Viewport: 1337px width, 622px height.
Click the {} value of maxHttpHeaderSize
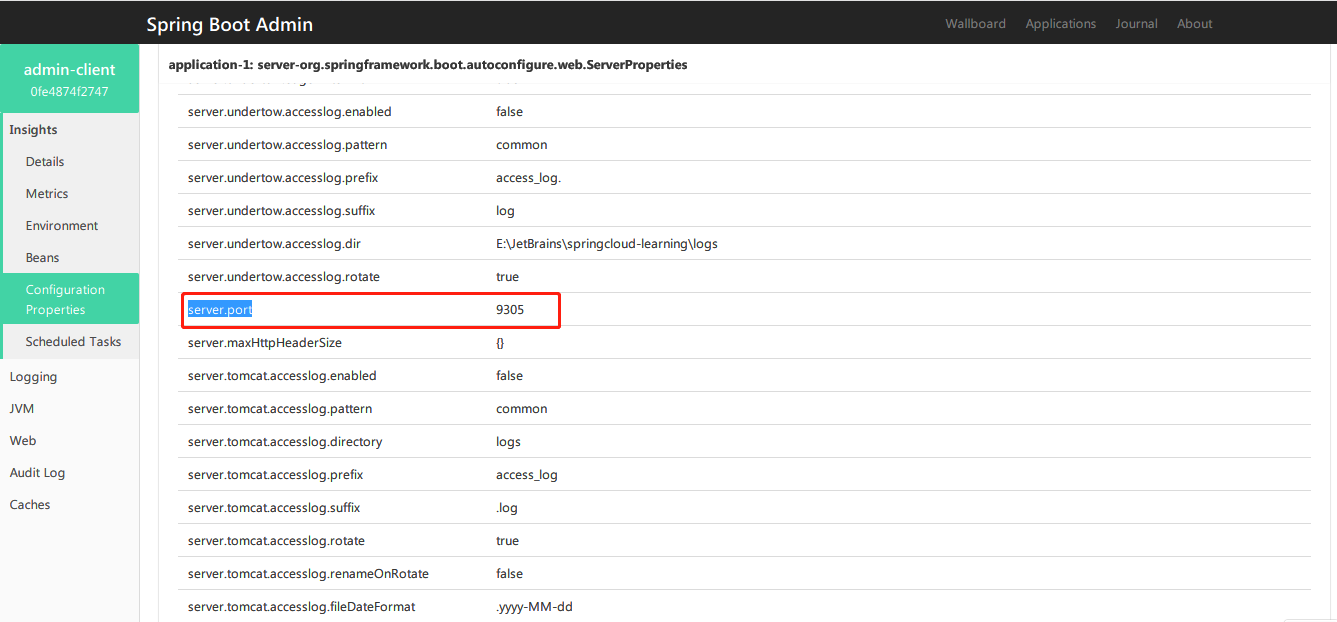pyautogui.click(x=500, y=343)
